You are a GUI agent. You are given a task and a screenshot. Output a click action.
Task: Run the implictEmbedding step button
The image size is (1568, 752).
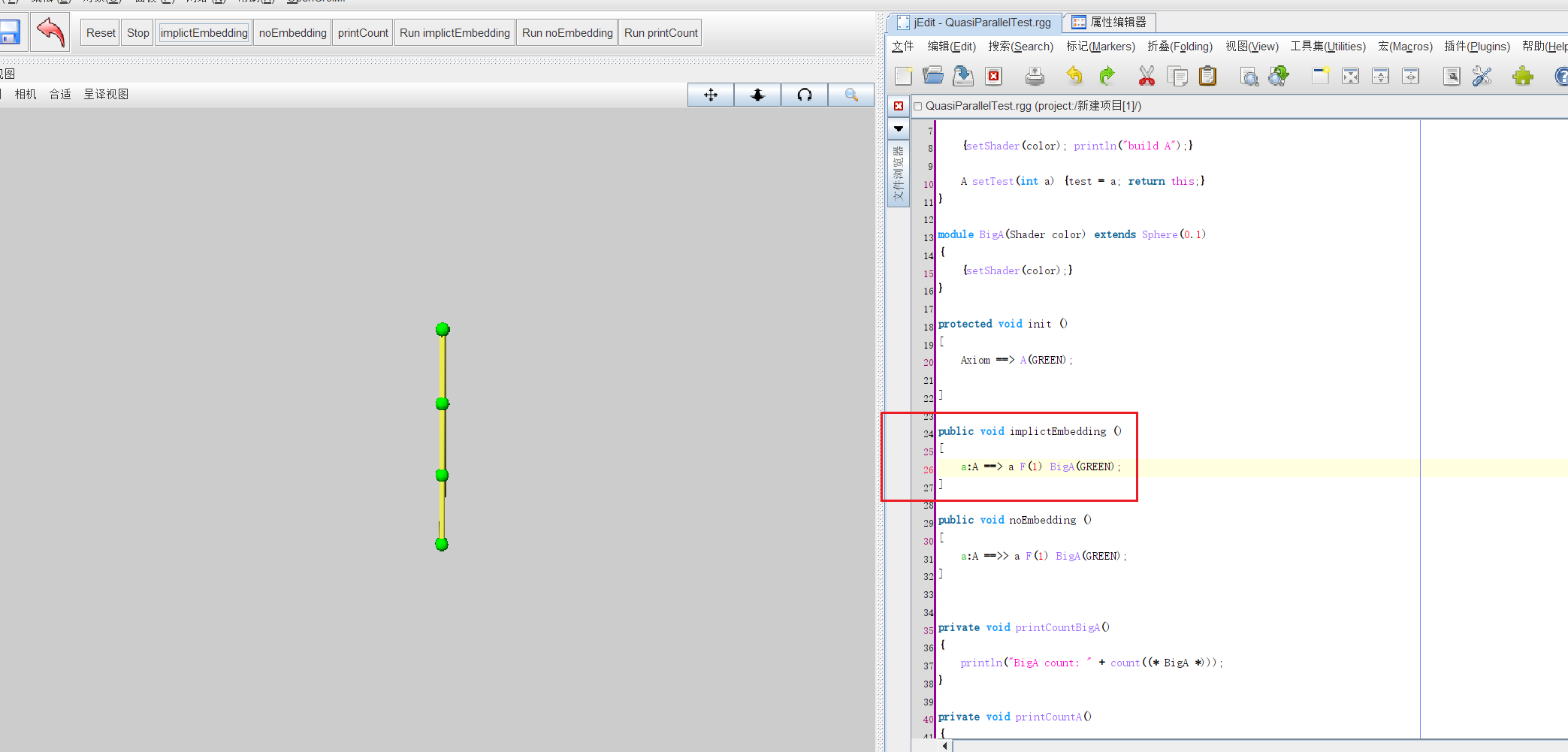click(204, 33)
